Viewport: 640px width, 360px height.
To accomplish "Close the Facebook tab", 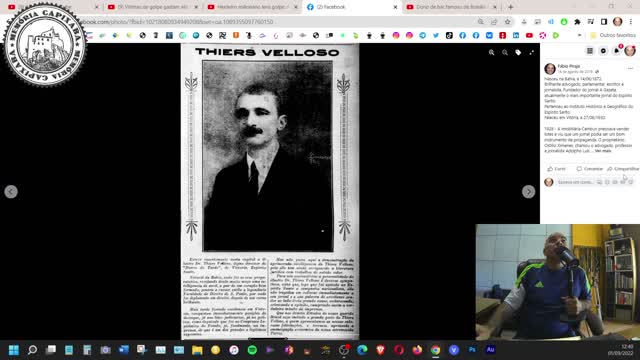I will (395, 7).
